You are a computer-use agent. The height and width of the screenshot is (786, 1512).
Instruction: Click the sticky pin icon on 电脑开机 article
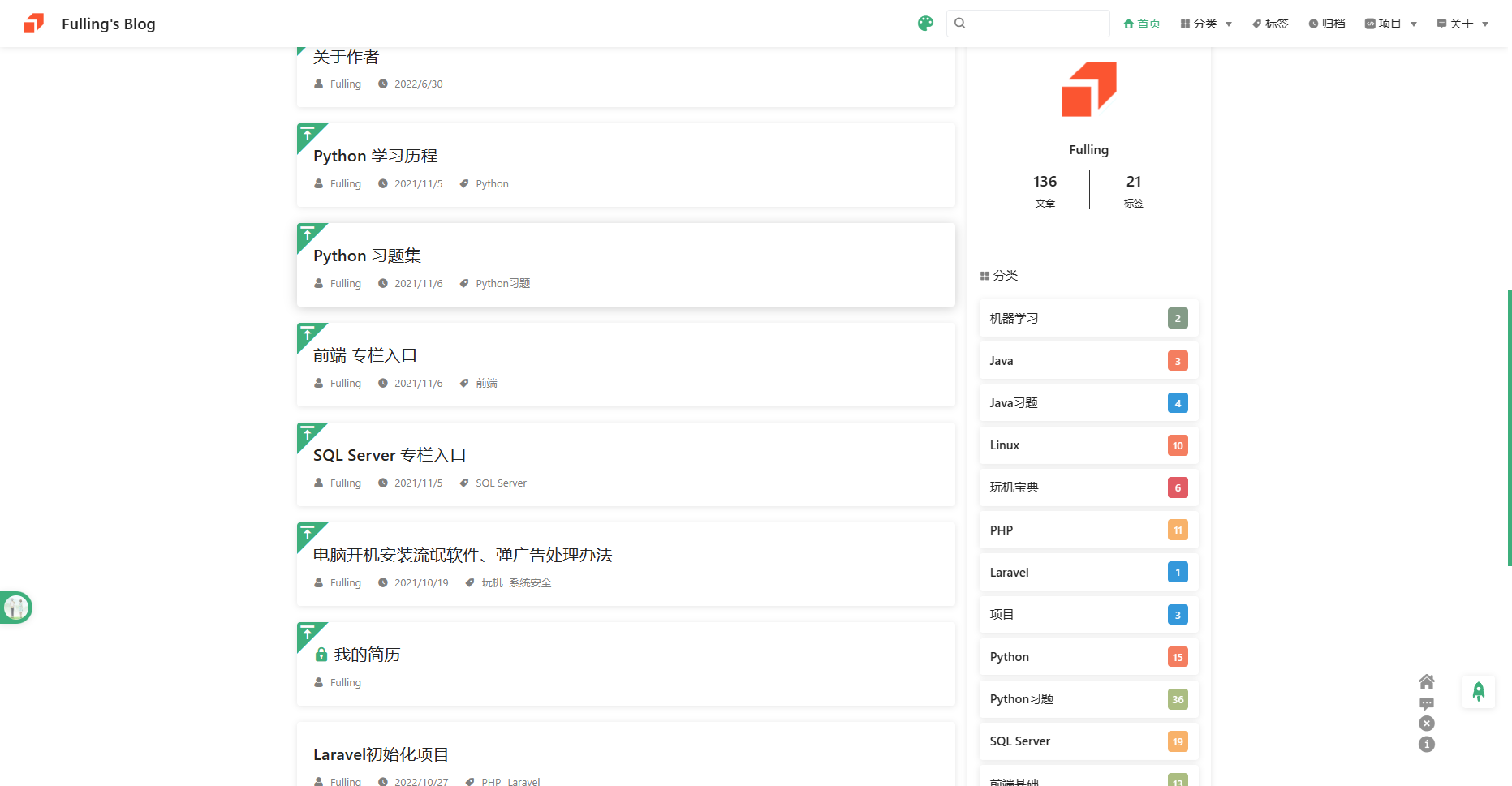coord(308,533)
